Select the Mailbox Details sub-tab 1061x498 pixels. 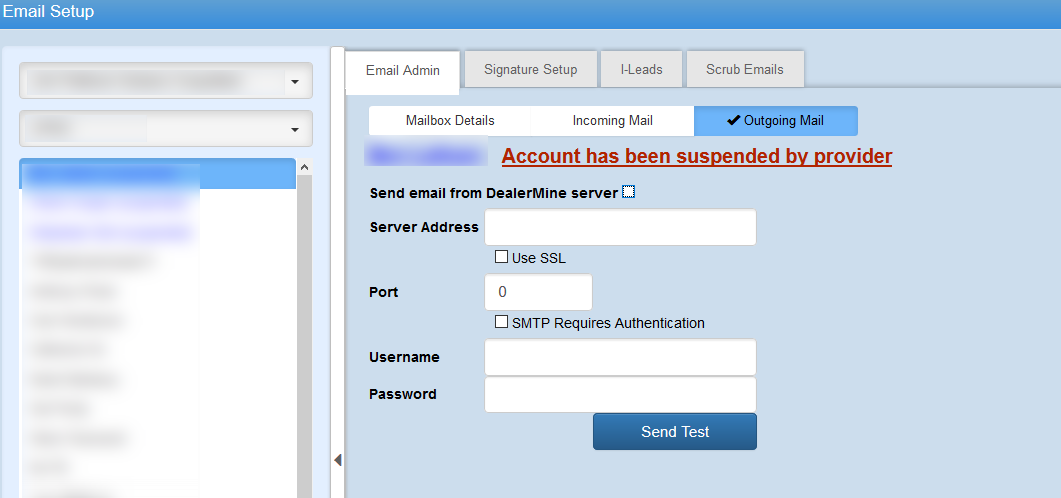point(450,120)
